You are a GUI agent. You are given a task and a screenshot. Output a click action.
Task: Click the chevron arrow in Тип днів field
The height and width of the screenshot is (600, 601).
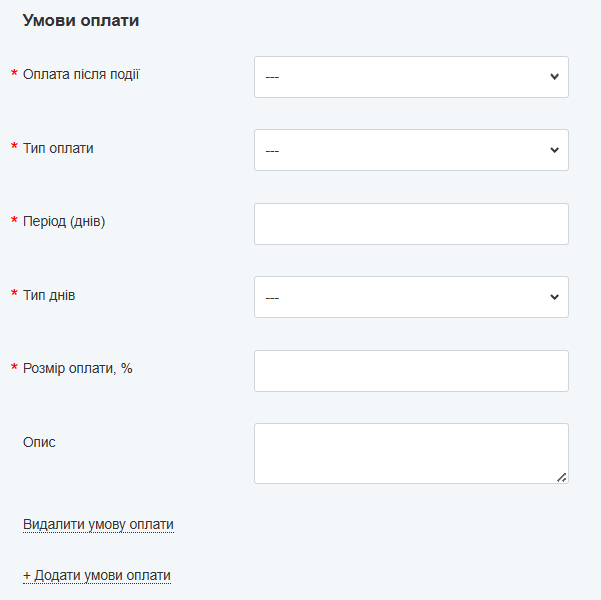coord(554,297)
